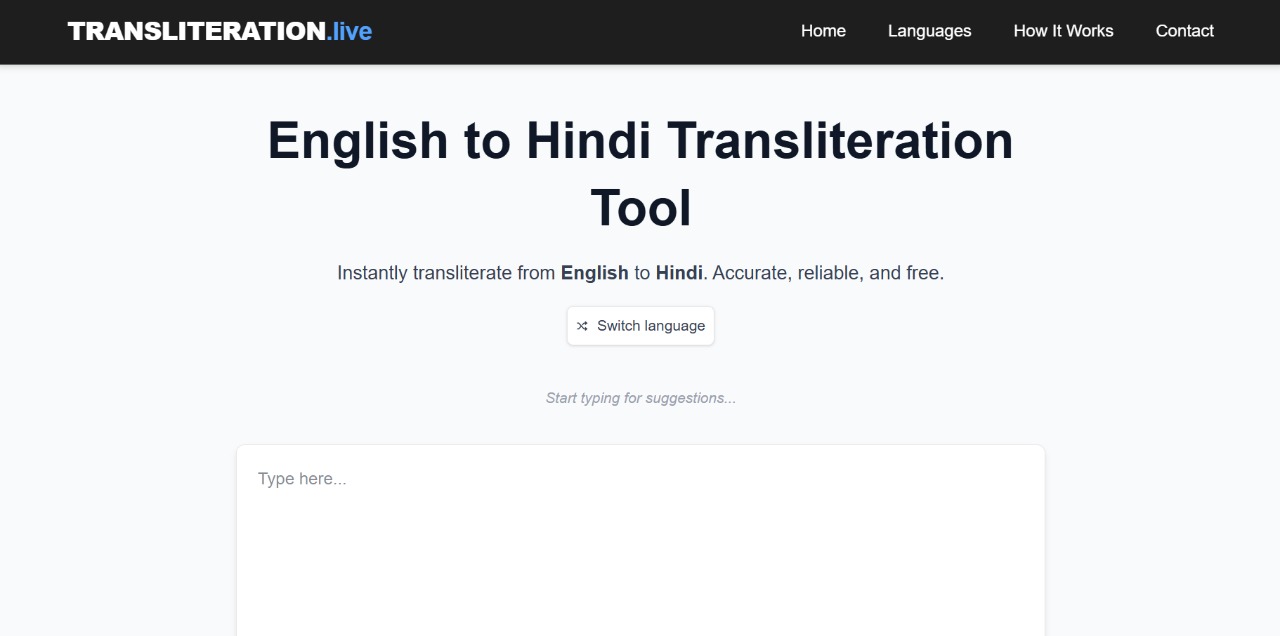Open the Contact page link

pos(1184,31)
